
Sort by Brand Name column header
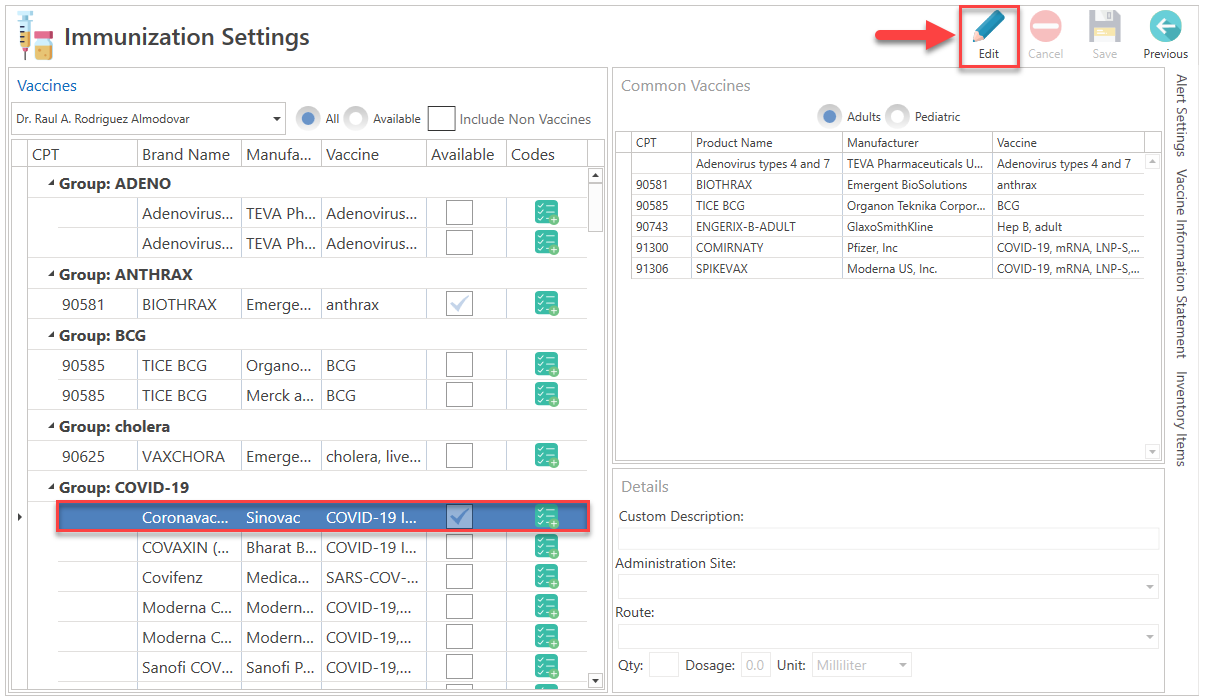[189, 154]
